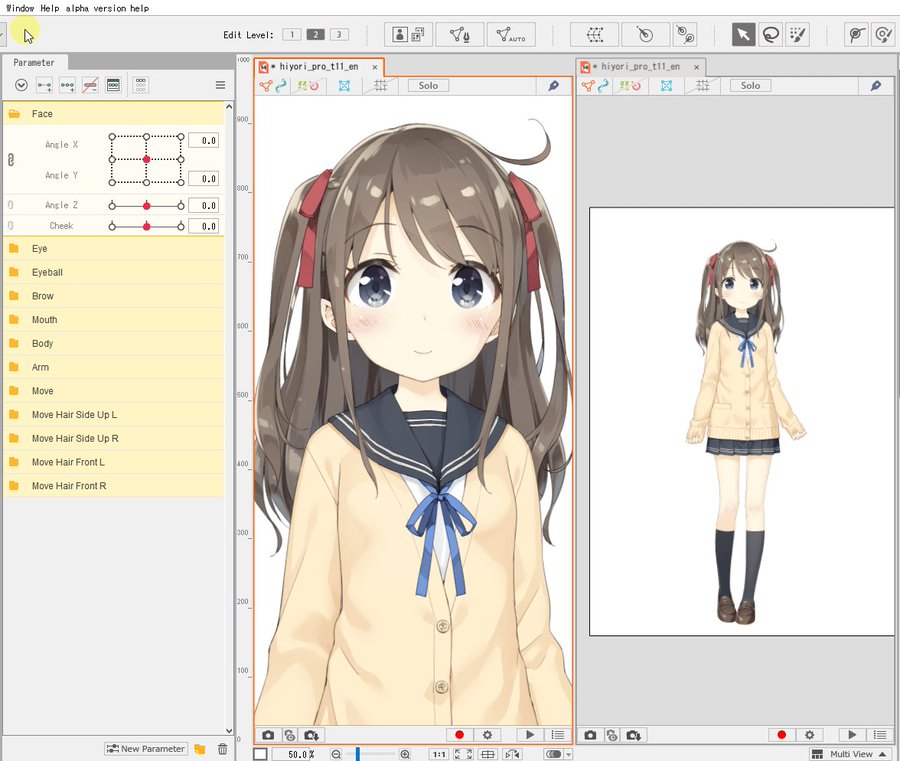The image size is (900, 761).
Task: Click the pen lock icon in right view toolbar
Action: pos(875,86)
